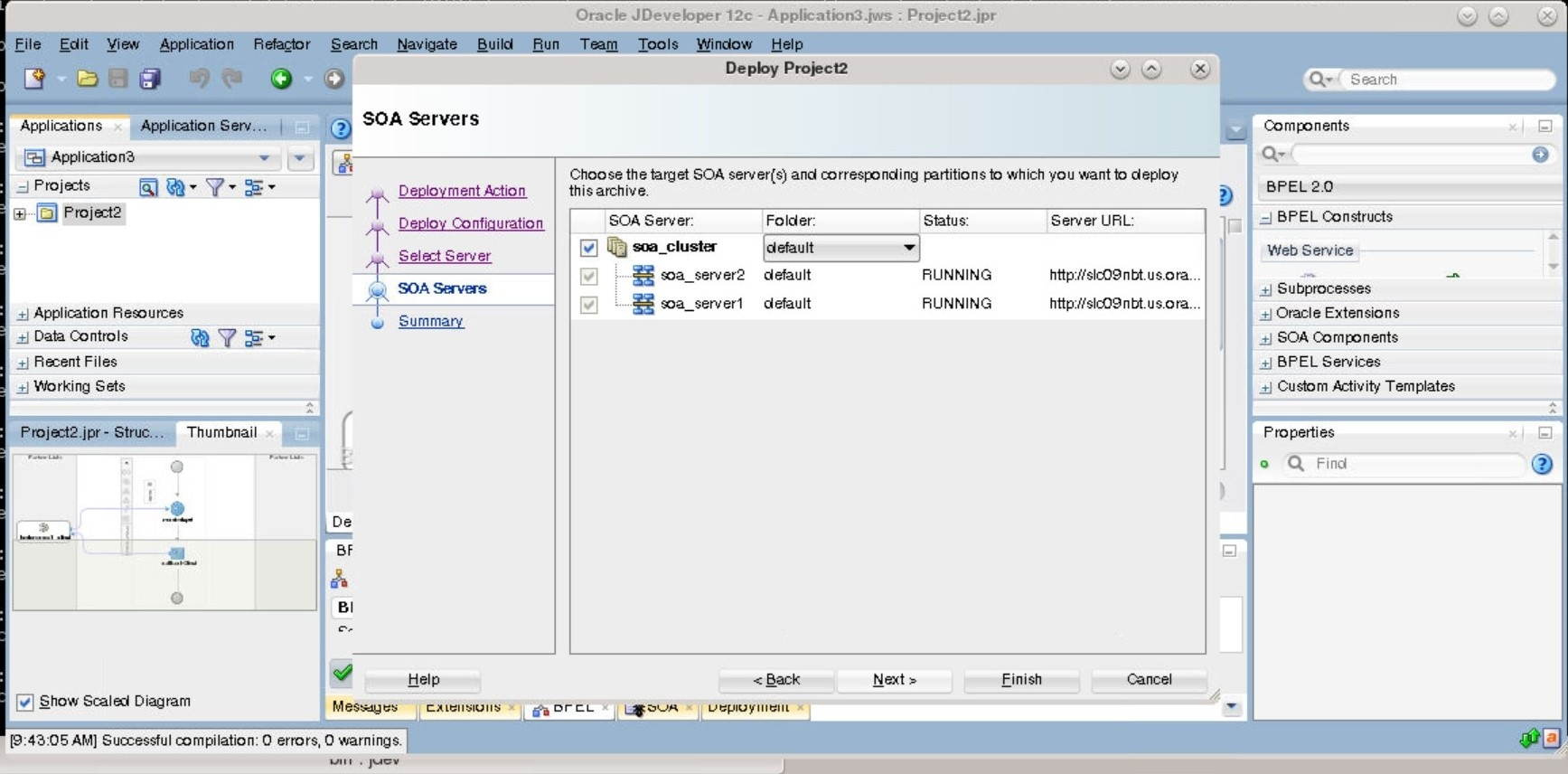Viewport: 1568px width, 774px height.
Task: Toggle Show Scaled Diagram checkbox
Action: (x=25, y=702)
